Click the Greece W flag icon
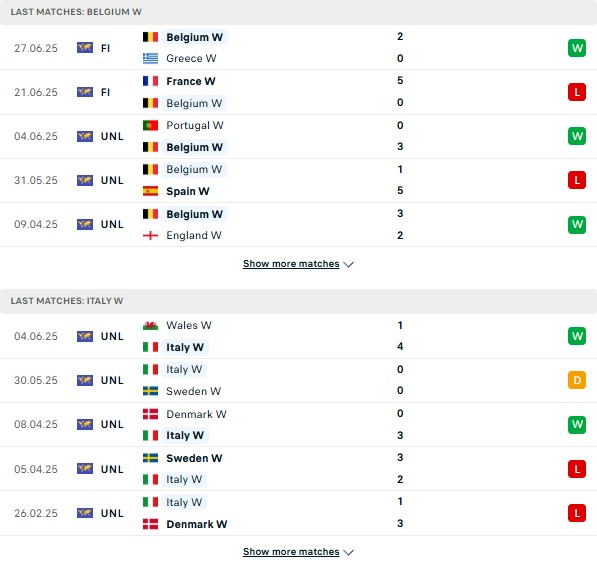The width and height of the screenshot is (597, 569). 150,58
